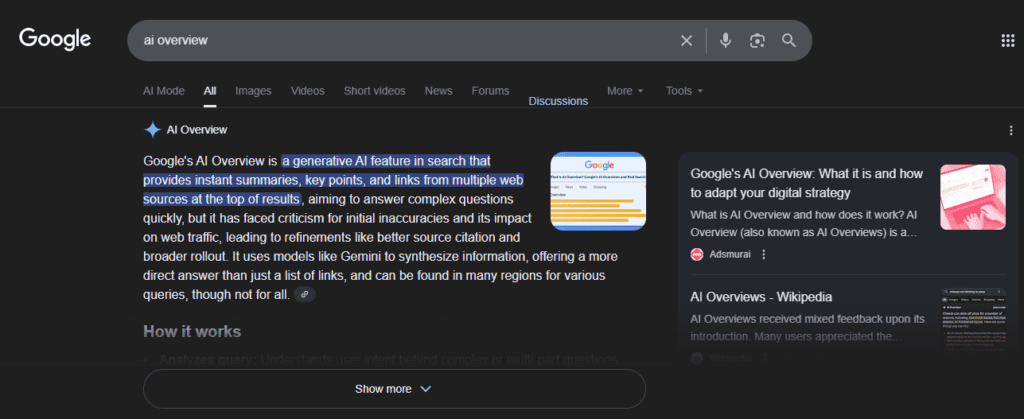Start voice search with the microphone icon

point(725,40)
